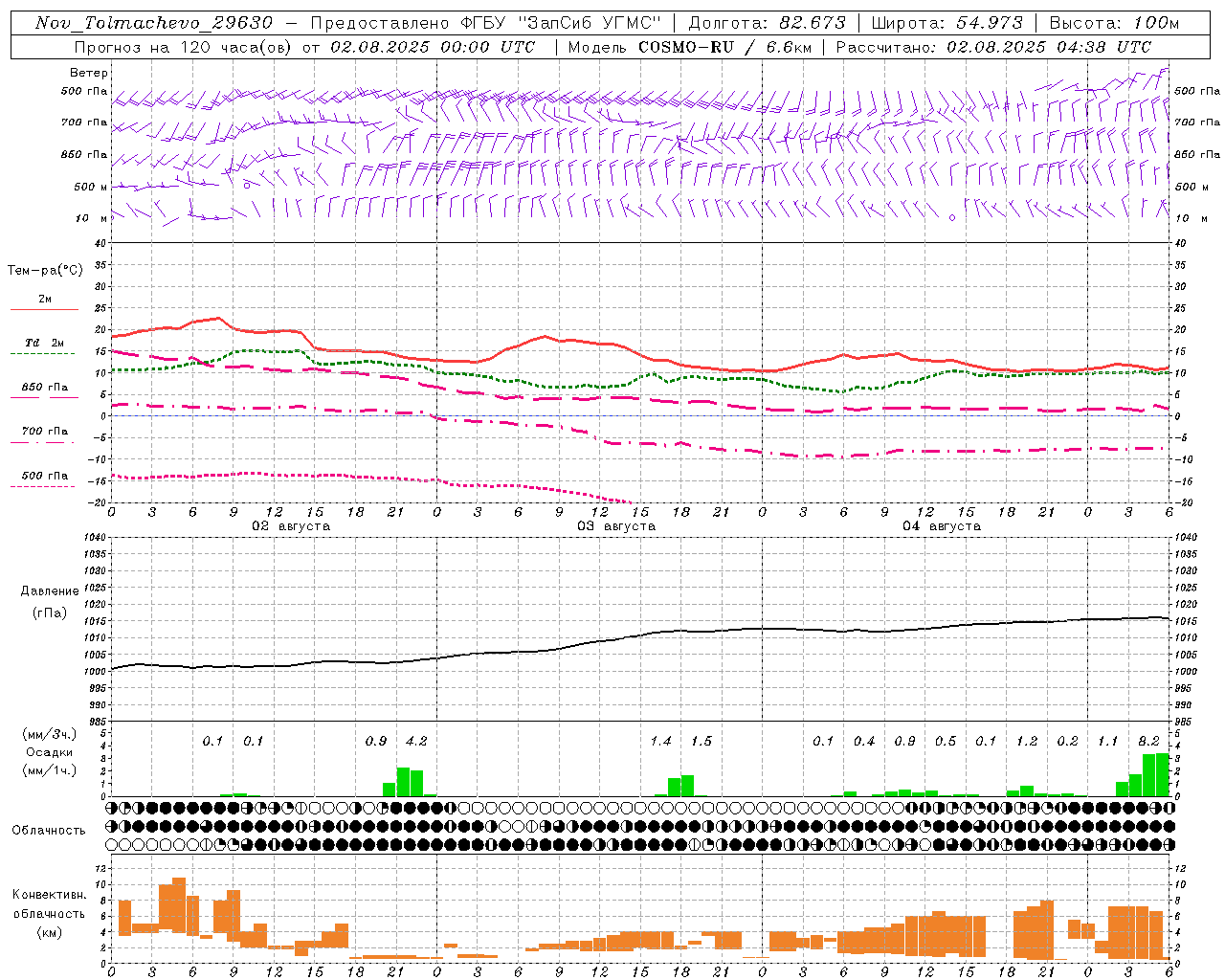Screen dimensions: 1225x980
Task: Click the (км) unit label
Action: pyautogui.click(x=50, y=932)
